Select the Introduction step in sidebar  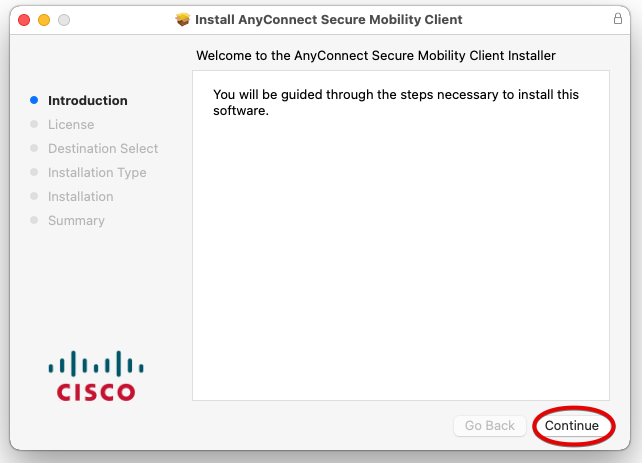[x=88, y=101]
